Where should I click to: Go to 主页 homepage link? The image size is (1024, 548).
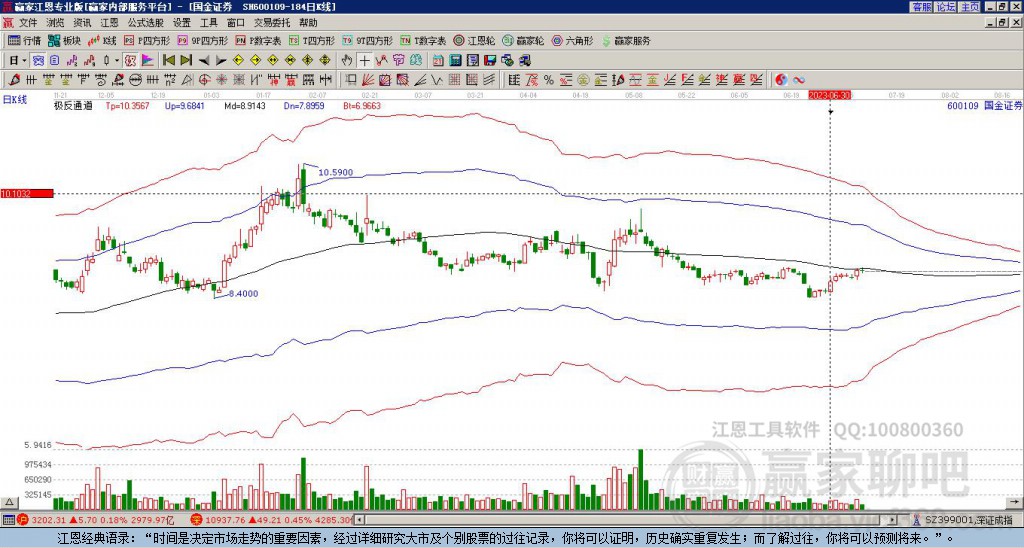click(x=969, y=7)
